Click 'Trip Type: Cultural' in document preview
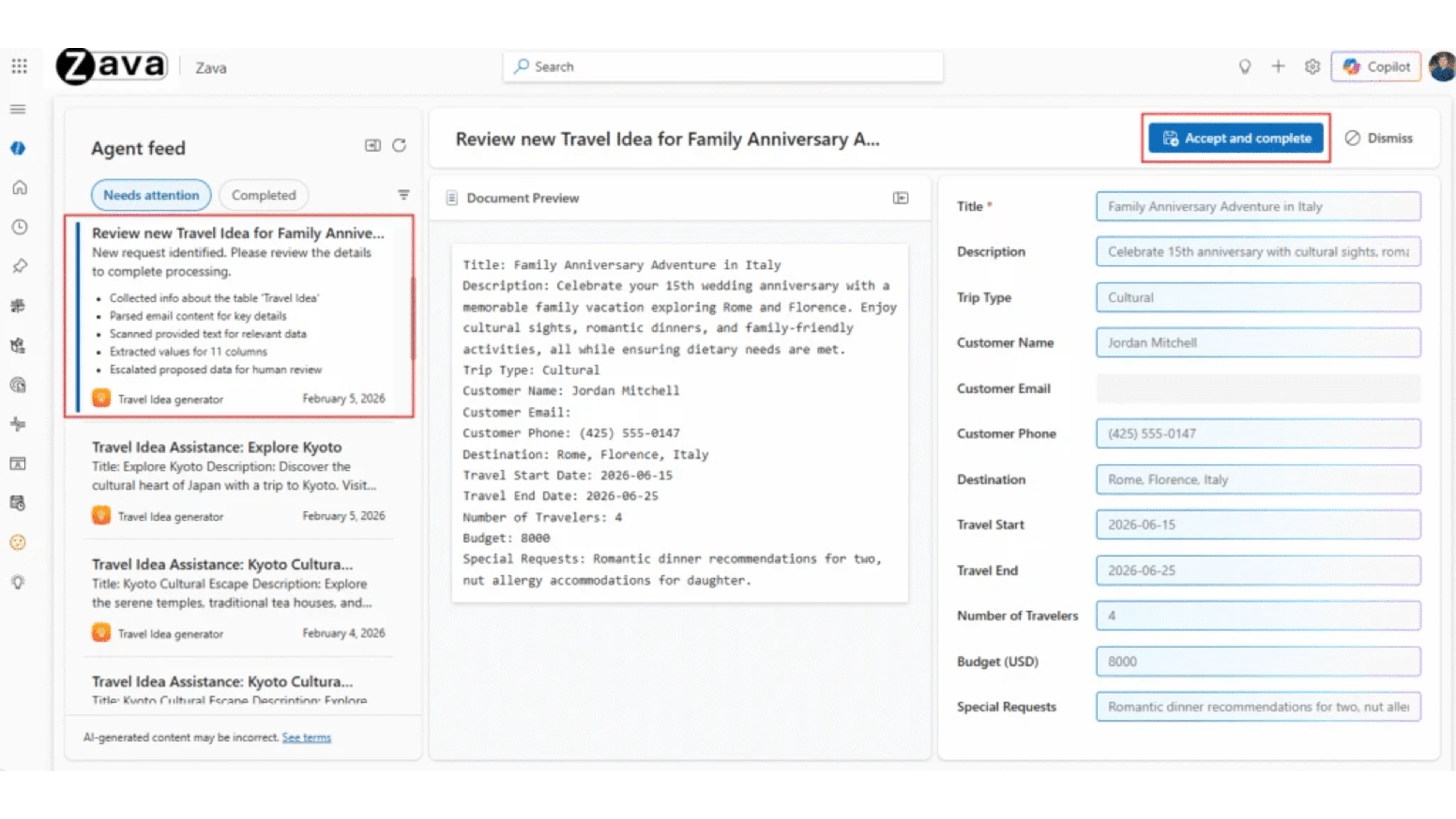Viewport: 1456px width, 819px height. coord(531,370)
